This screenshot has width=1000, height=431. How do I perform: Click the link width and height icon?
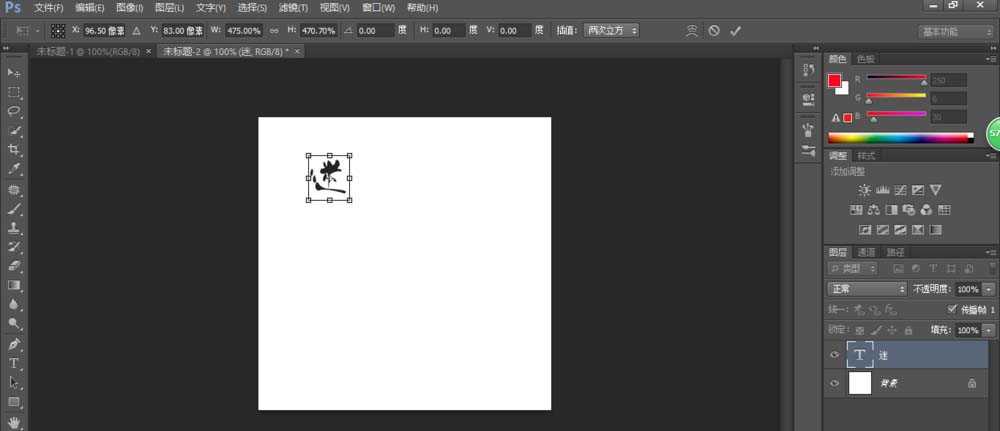click(274, 31)
